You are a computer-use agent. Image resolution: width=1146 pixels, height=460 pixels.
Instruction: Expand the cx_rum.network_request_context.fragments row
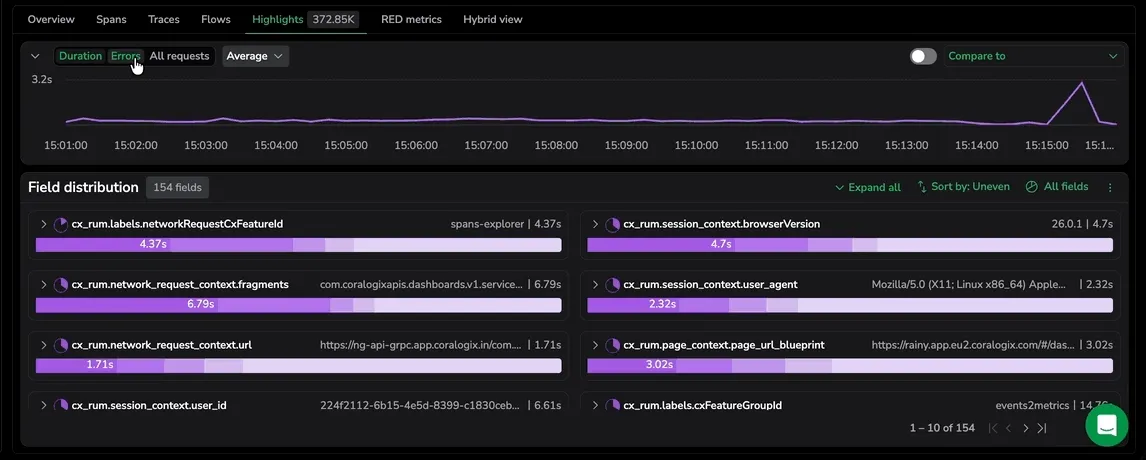[x=43, y=284]
